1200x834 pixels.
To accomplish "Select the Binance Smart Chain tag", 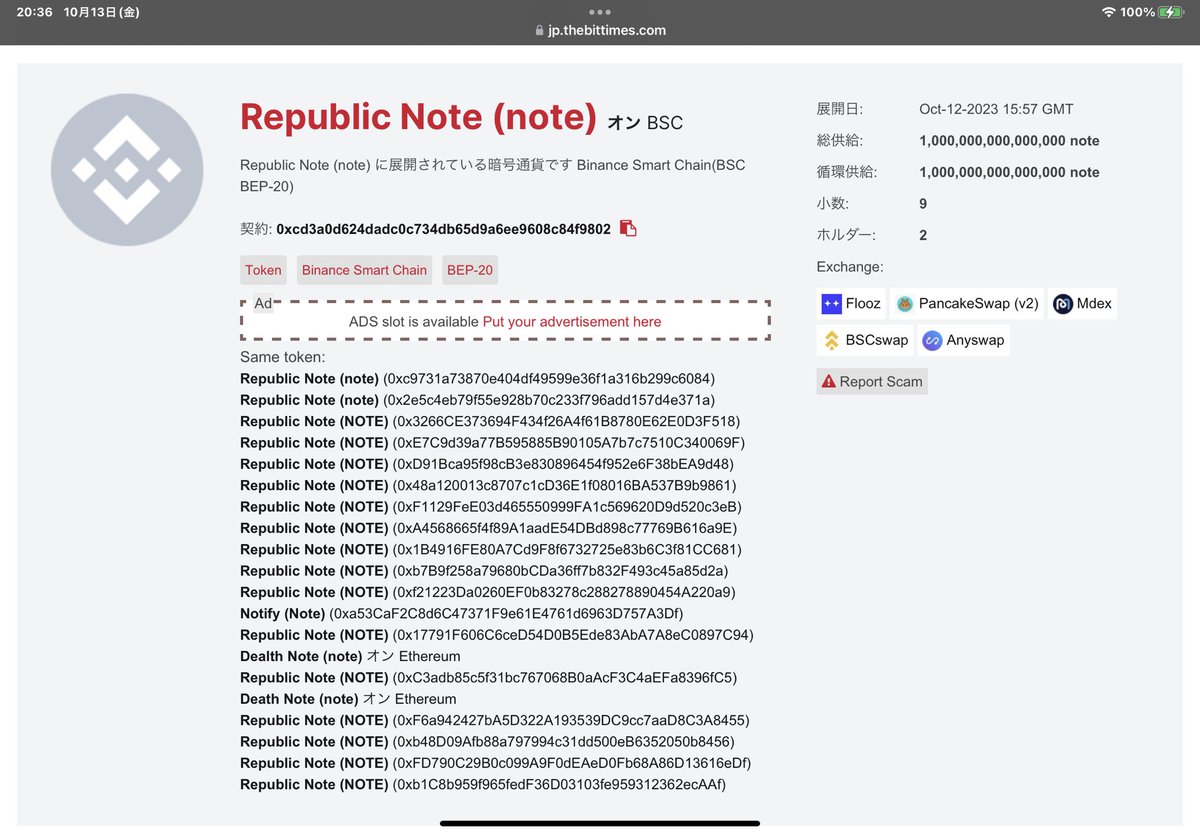I will 364,270.
